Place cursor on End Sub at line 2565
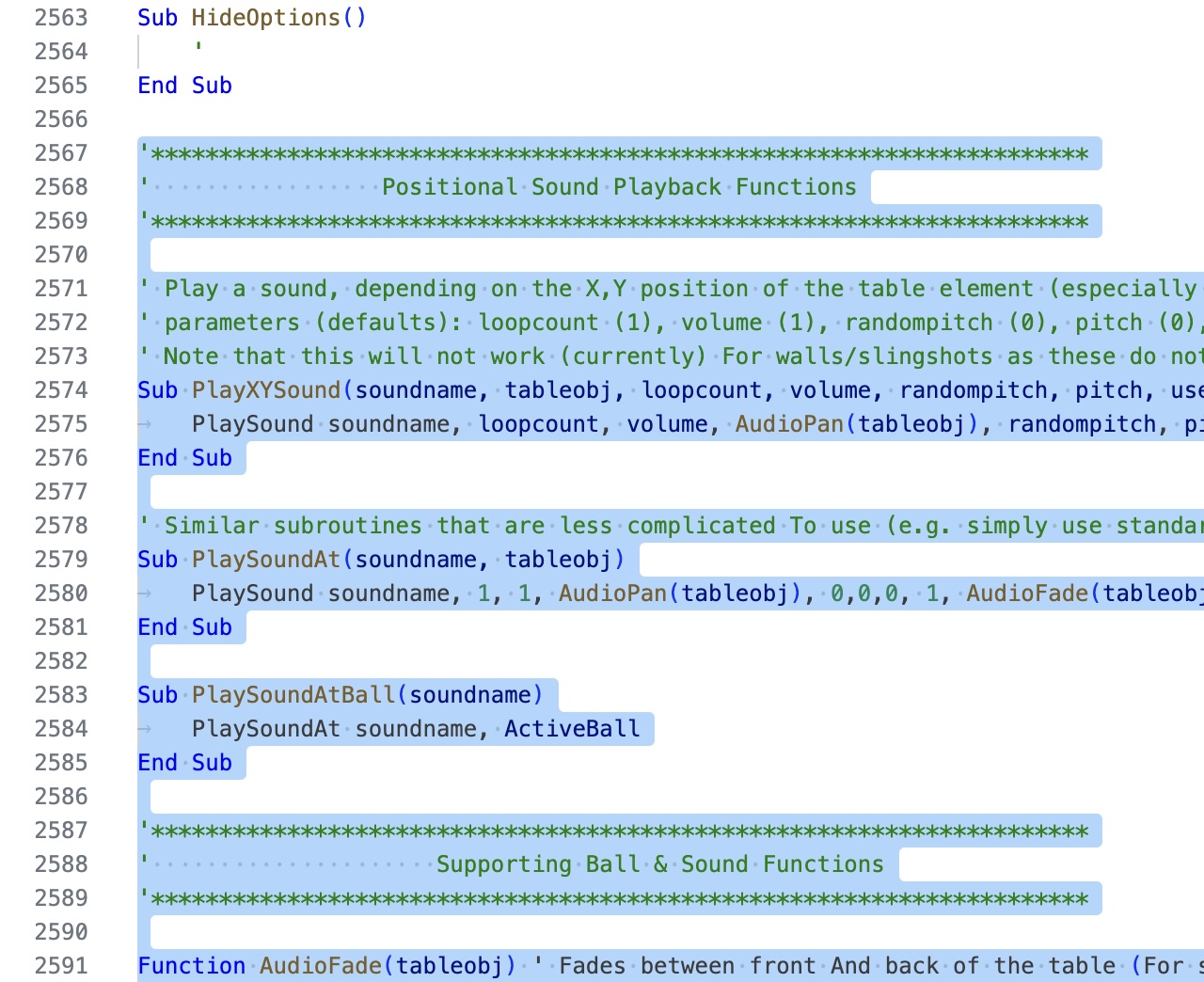Image resolution: width=1204 pixels, height=982 pixels. pyautogui.click(x=184, y=86)
